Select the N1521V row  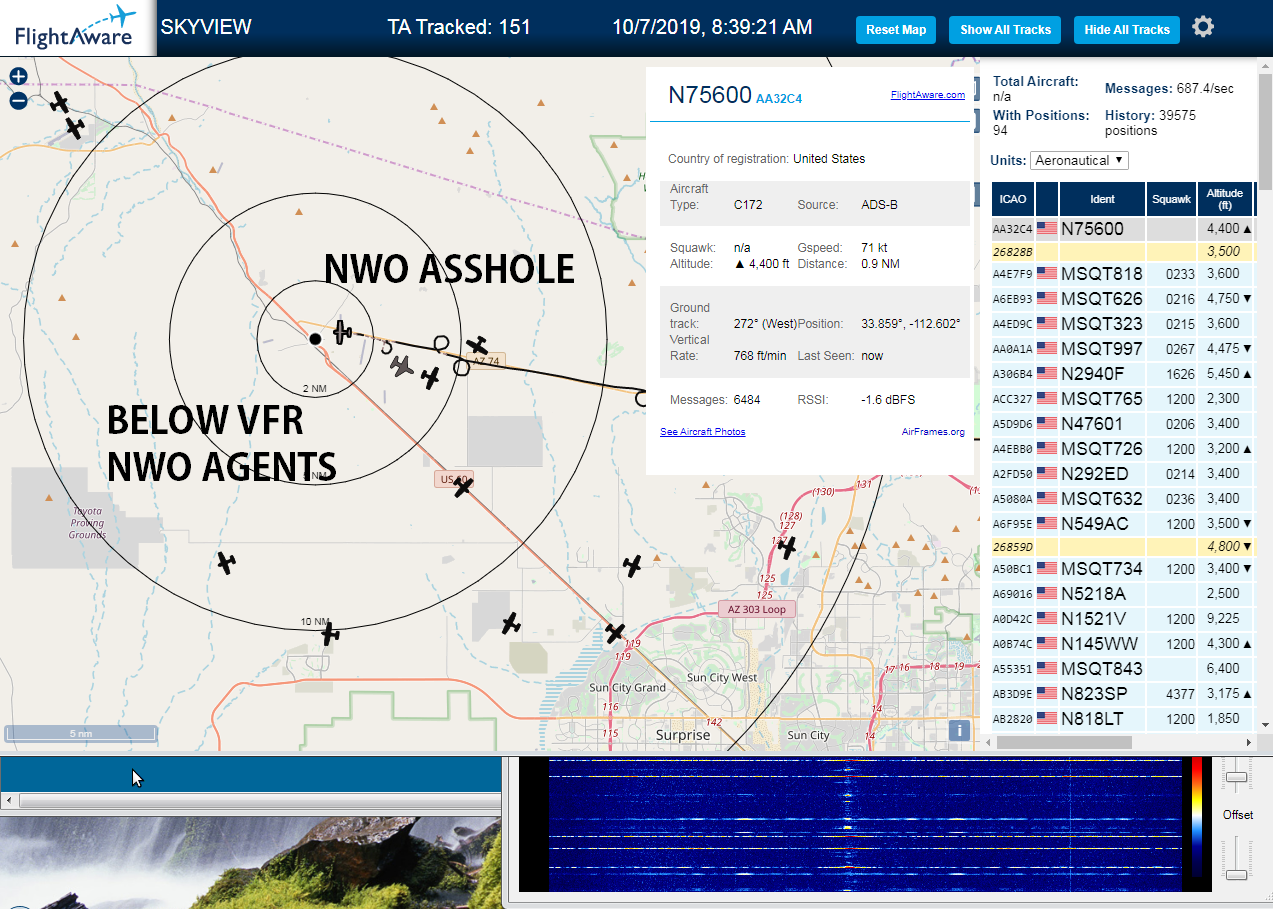click(1123, 619)
